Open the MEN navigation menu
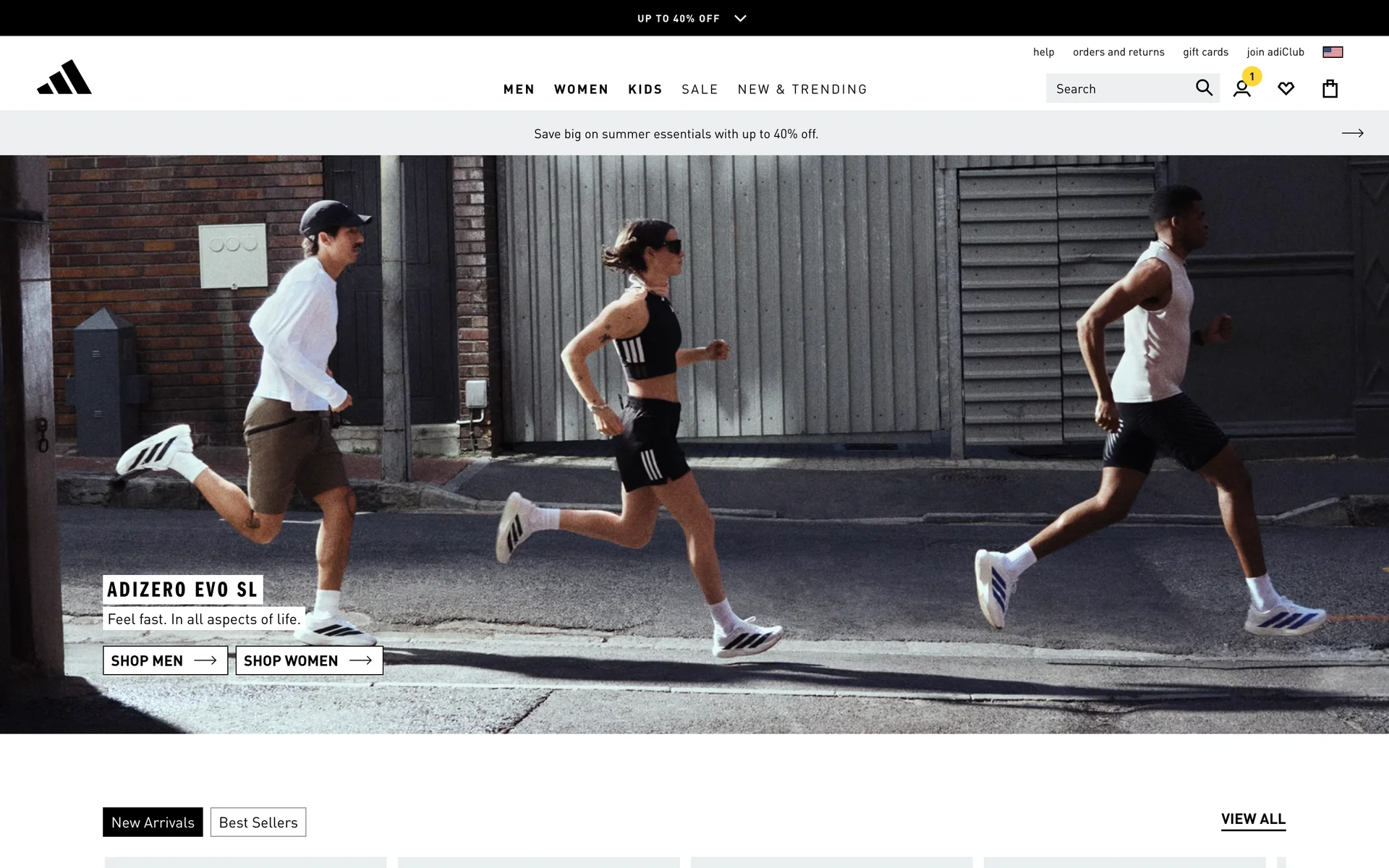The height and width of the screenshot is (868, 1389). pos(519,89)
